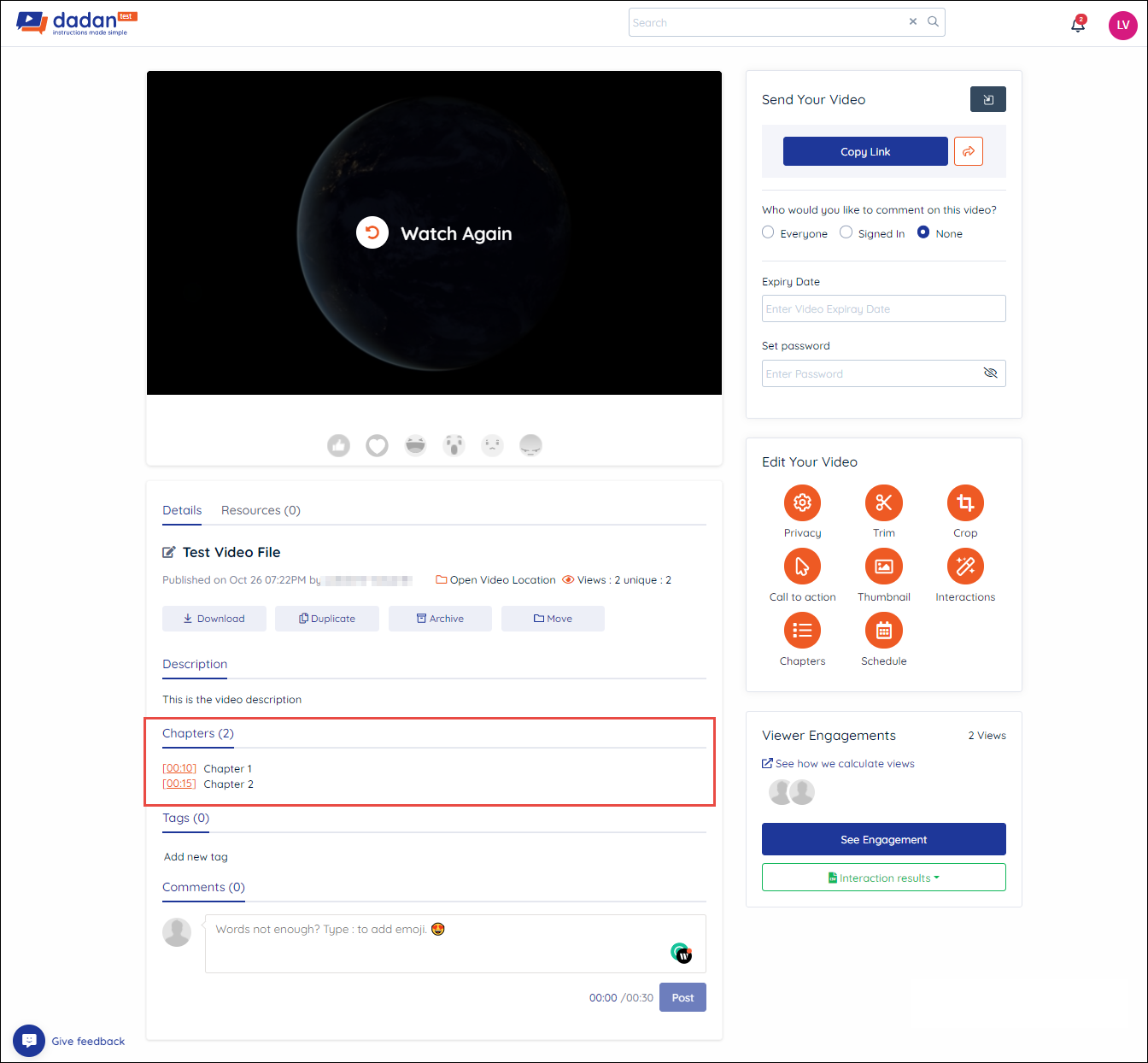Viewport: 1148px width, 1063px height.
Task: Click the Comments (0) heading
Action: click(x=203, y=887)
